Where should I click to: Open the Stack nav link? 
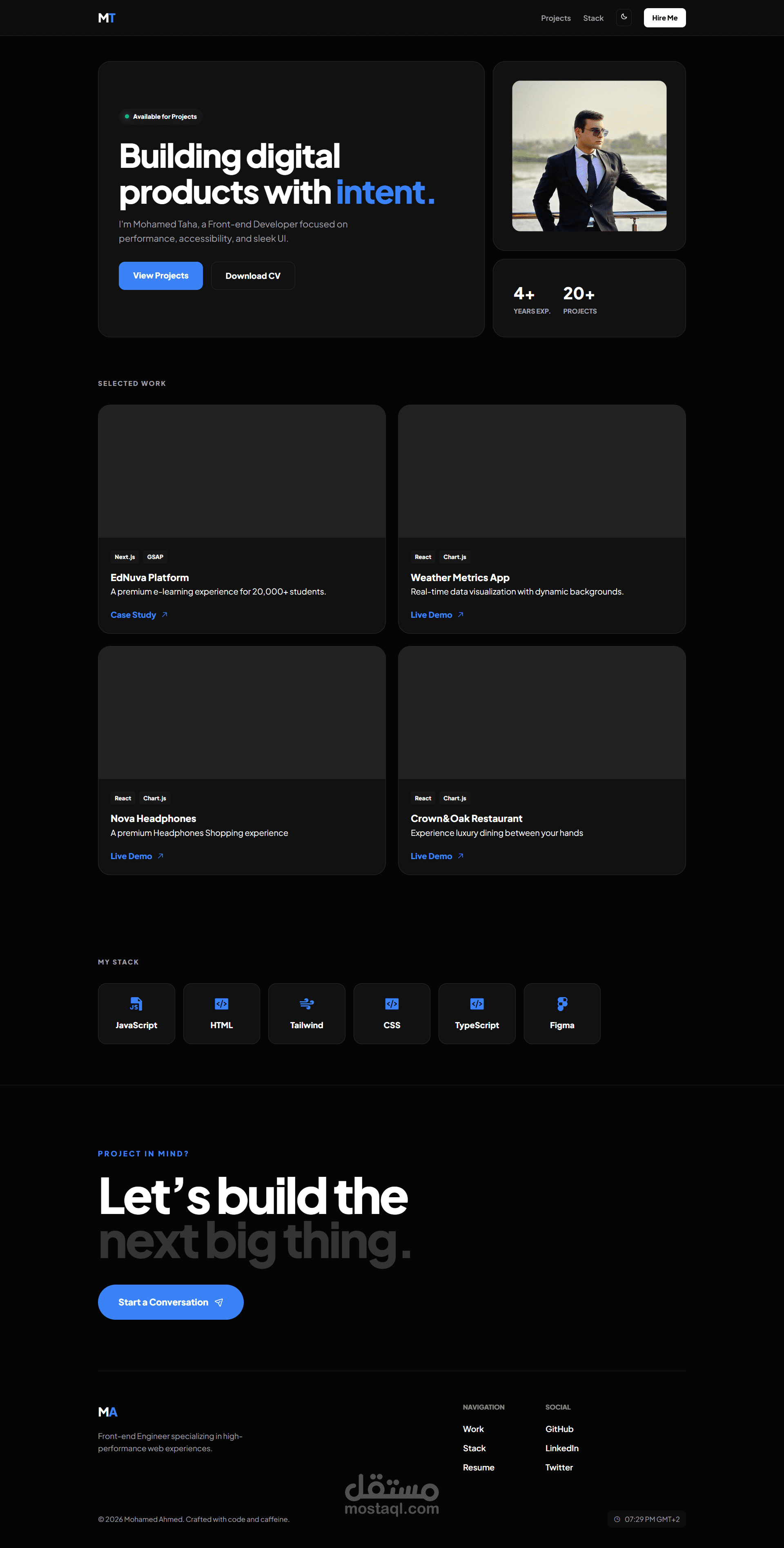coord(593,18)
